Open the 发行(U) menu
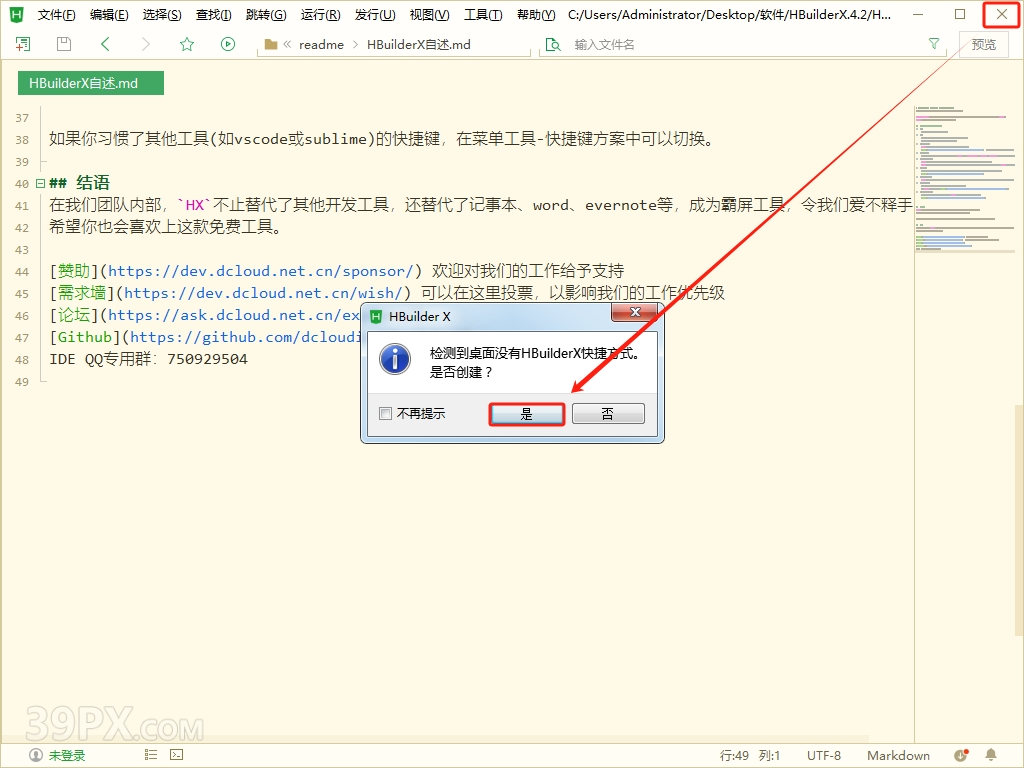The height and width of the screenshot is (768, 1024). click(375, 14)
